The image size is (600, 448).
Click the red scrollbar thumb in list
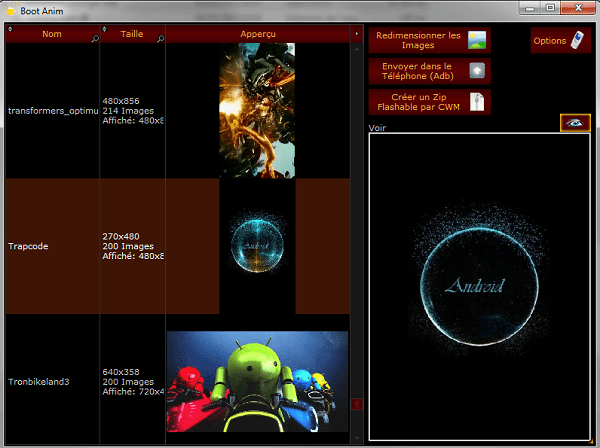point(358,404)
